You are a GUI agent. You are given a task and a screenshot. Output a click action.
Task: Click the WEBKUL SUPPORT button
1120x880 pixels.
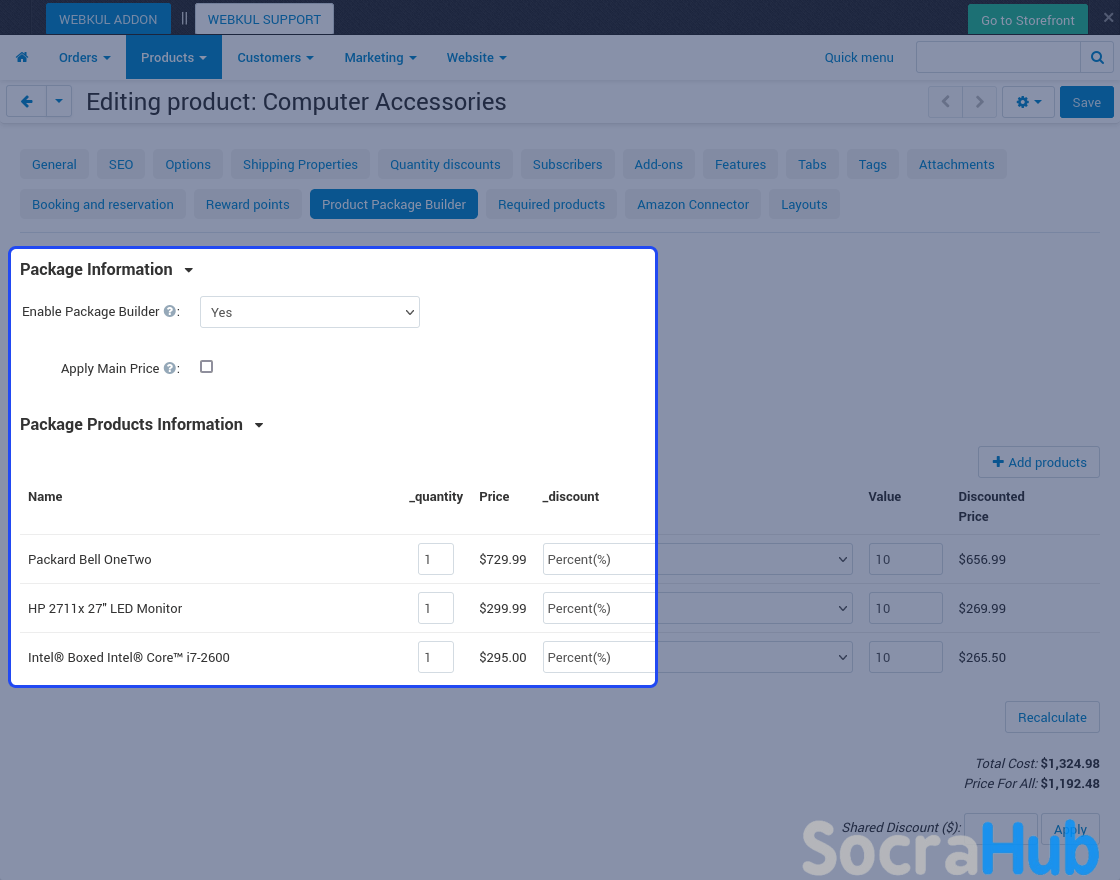[264, 19]
